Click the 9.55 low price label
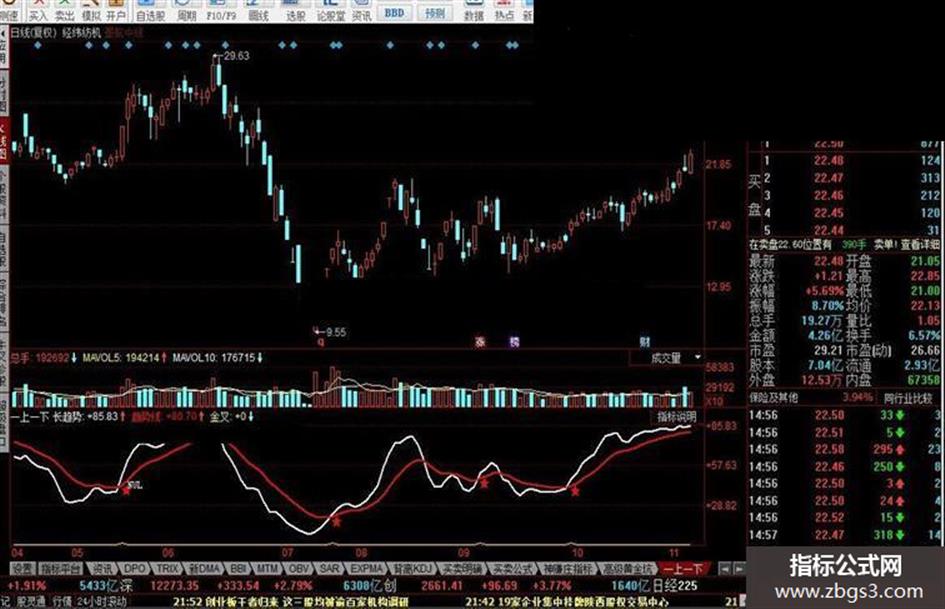Image resolution: width=945 pixels, height=609 pixels. pos(336,332)
